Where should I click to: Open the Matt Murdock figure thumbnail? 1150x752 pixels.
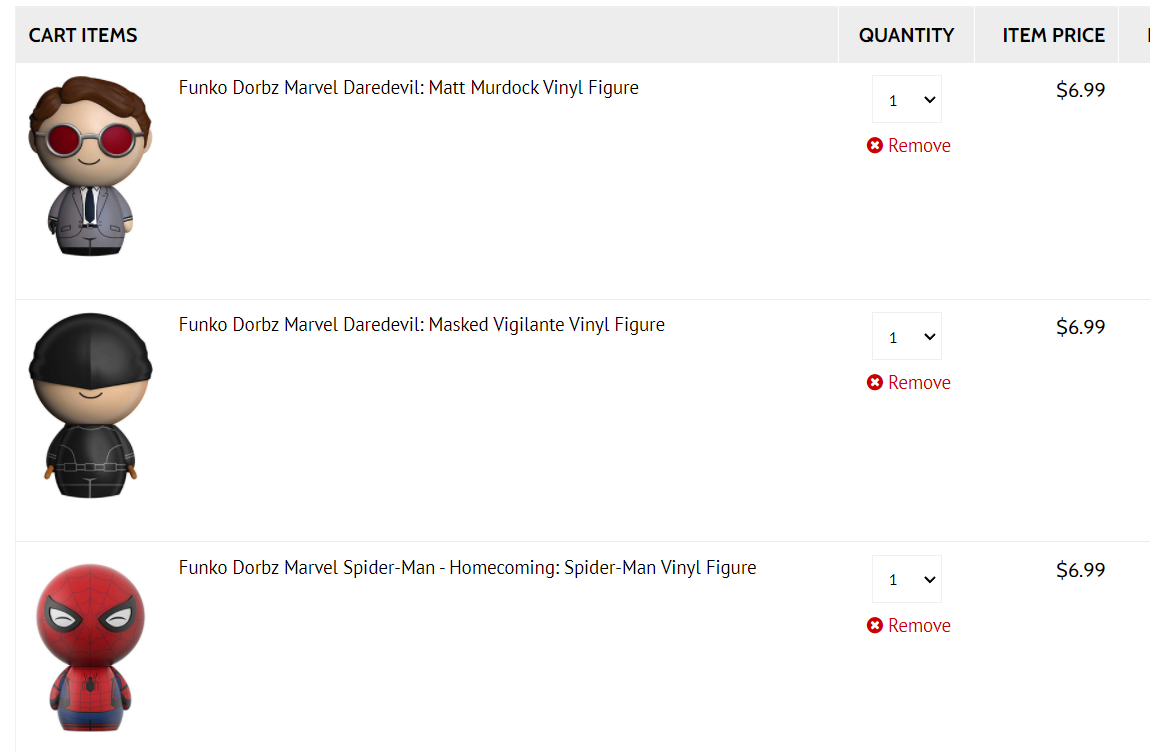coord(90,166)
